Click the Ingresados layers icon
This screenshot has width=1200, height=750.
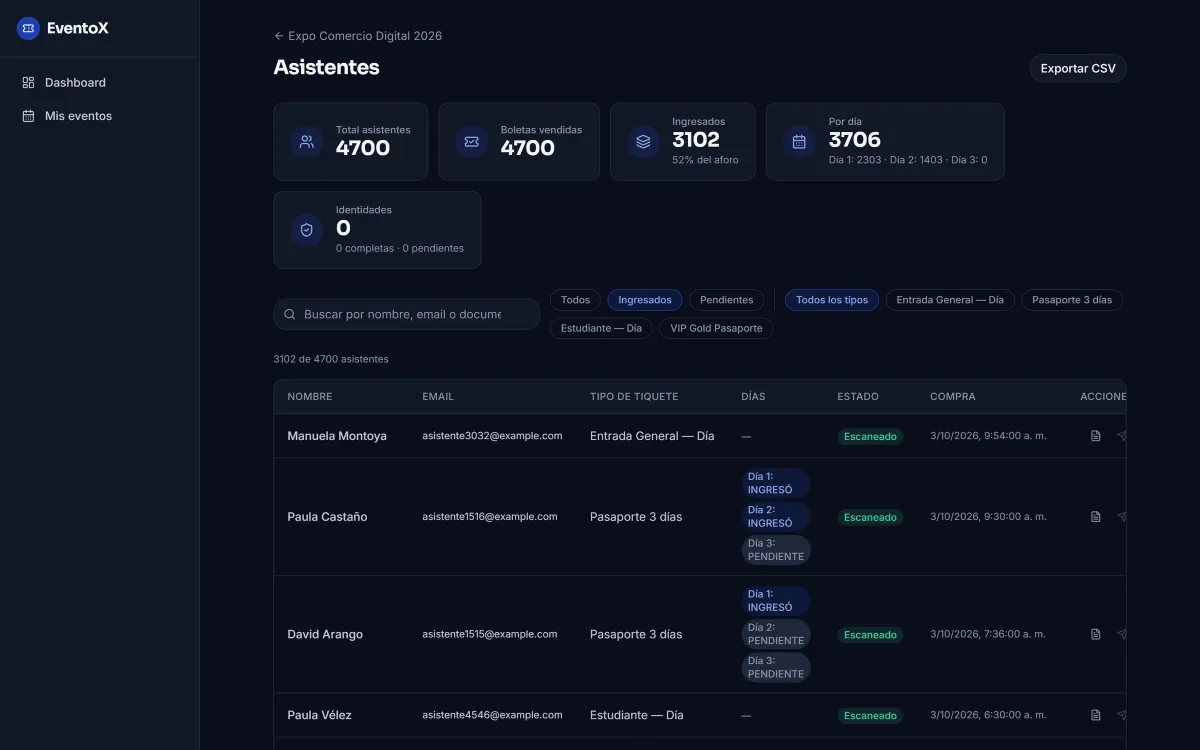(643, 142)
